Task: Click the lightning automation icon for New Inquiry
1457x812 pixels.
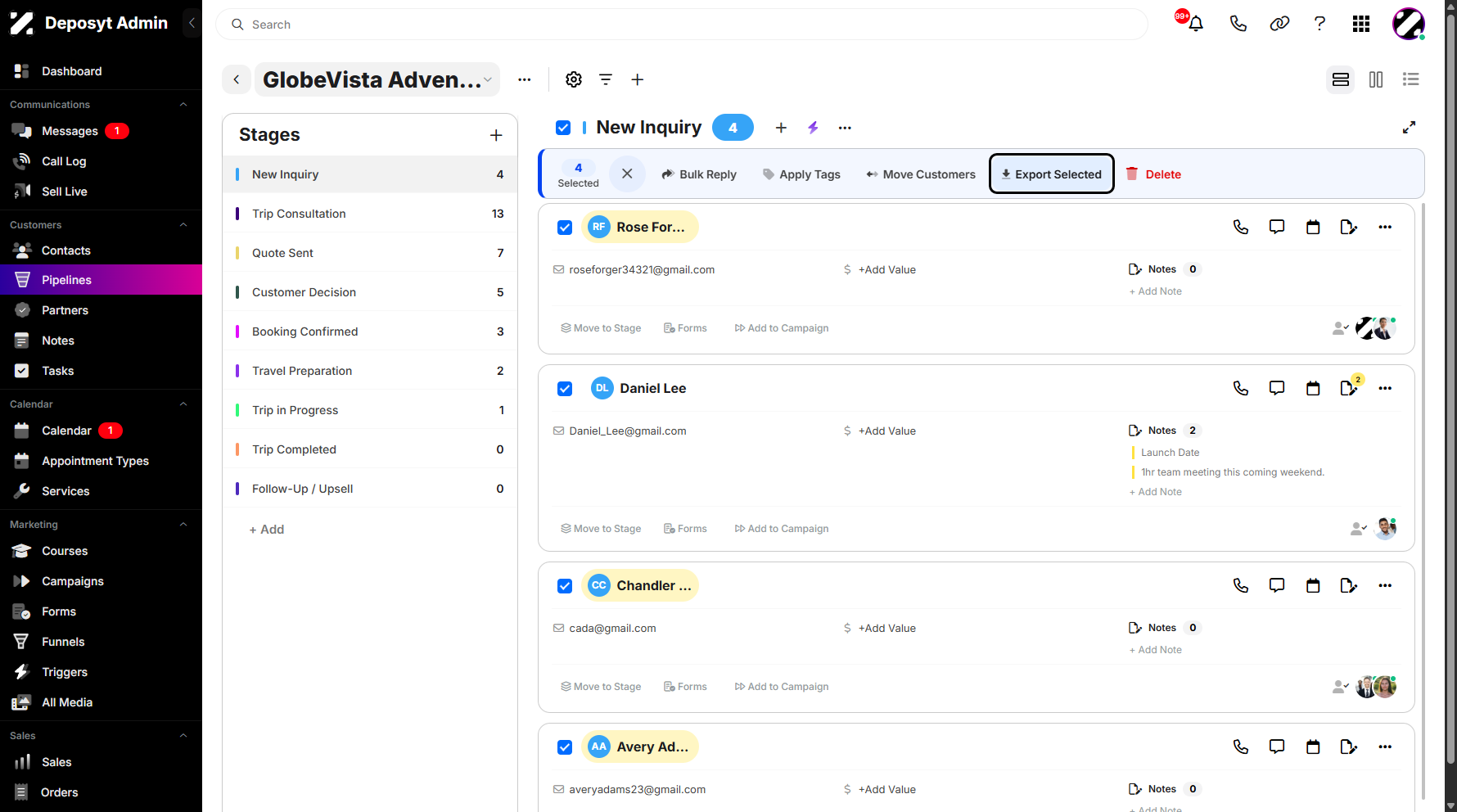Action: point(813,128)
